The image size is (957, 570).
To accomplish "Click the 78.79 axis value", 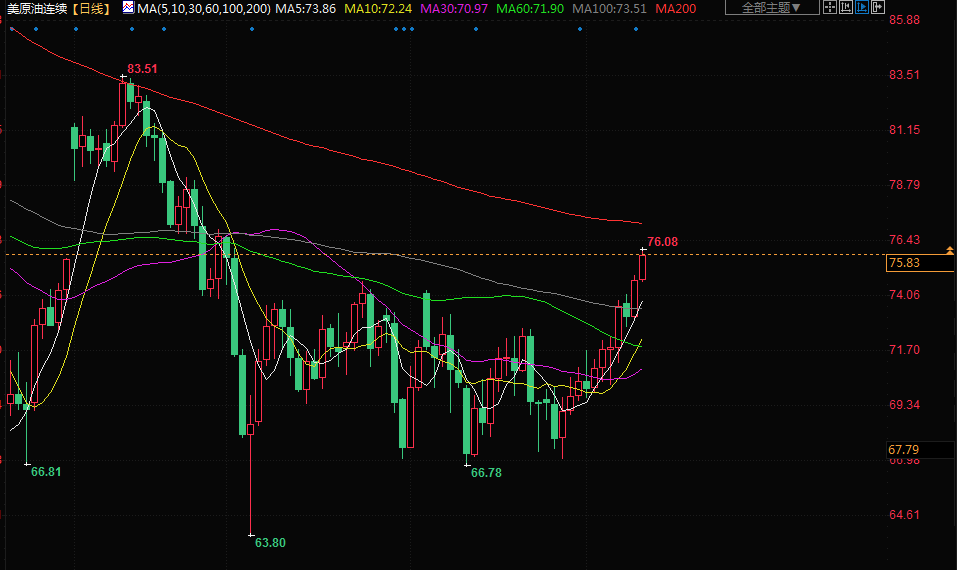I will pos(904,184).
